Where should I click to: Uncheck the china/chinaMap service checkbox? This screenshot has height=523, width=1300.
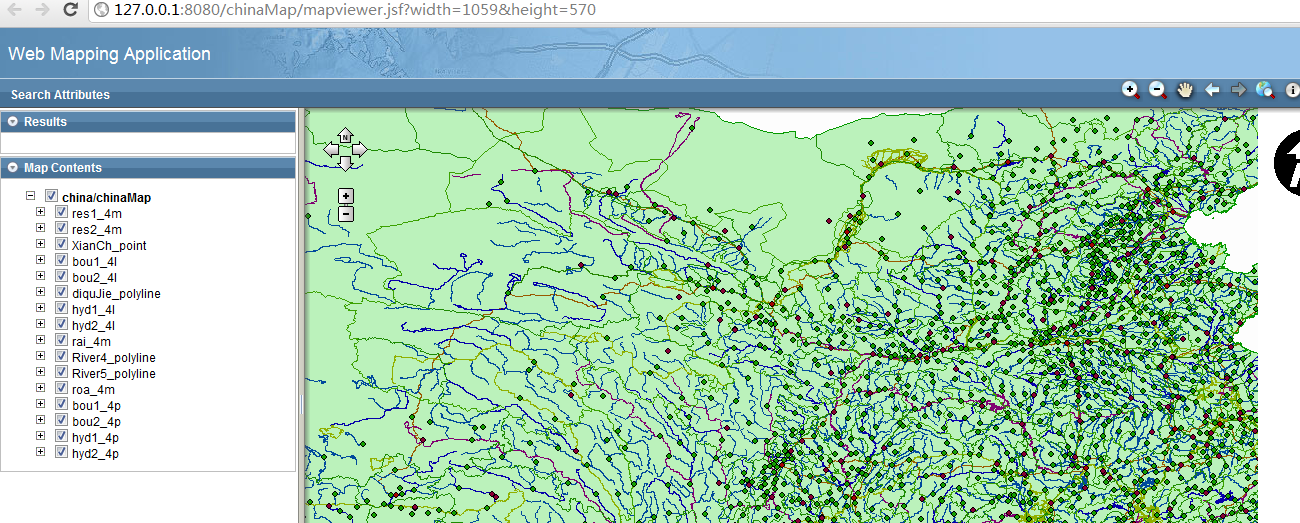point(51,197)
